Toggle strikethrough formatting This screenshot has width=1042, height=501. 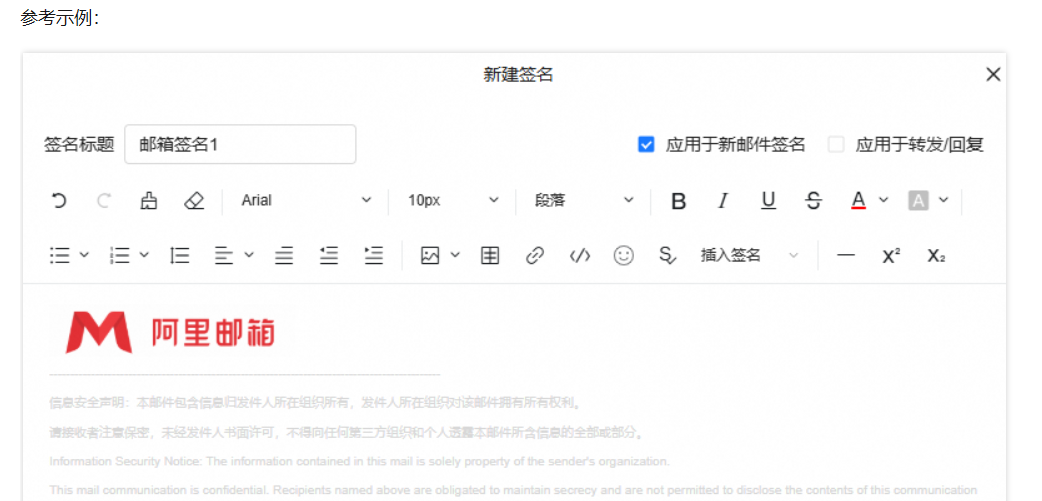click(813, 201)
